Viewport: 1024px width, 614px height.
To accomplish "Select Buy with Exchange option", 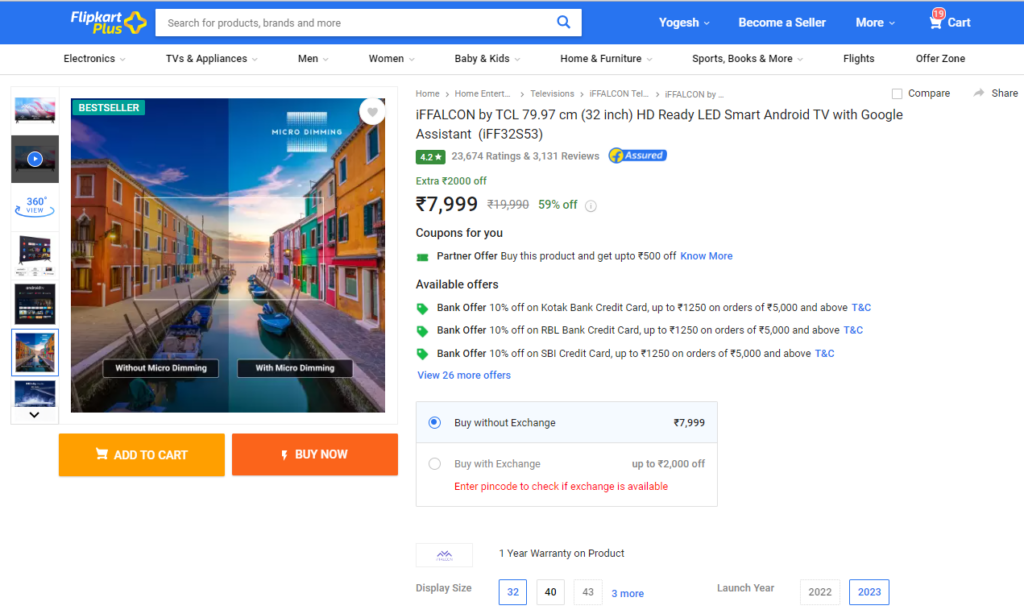I will pyautogui.click(x=434, y=464).
